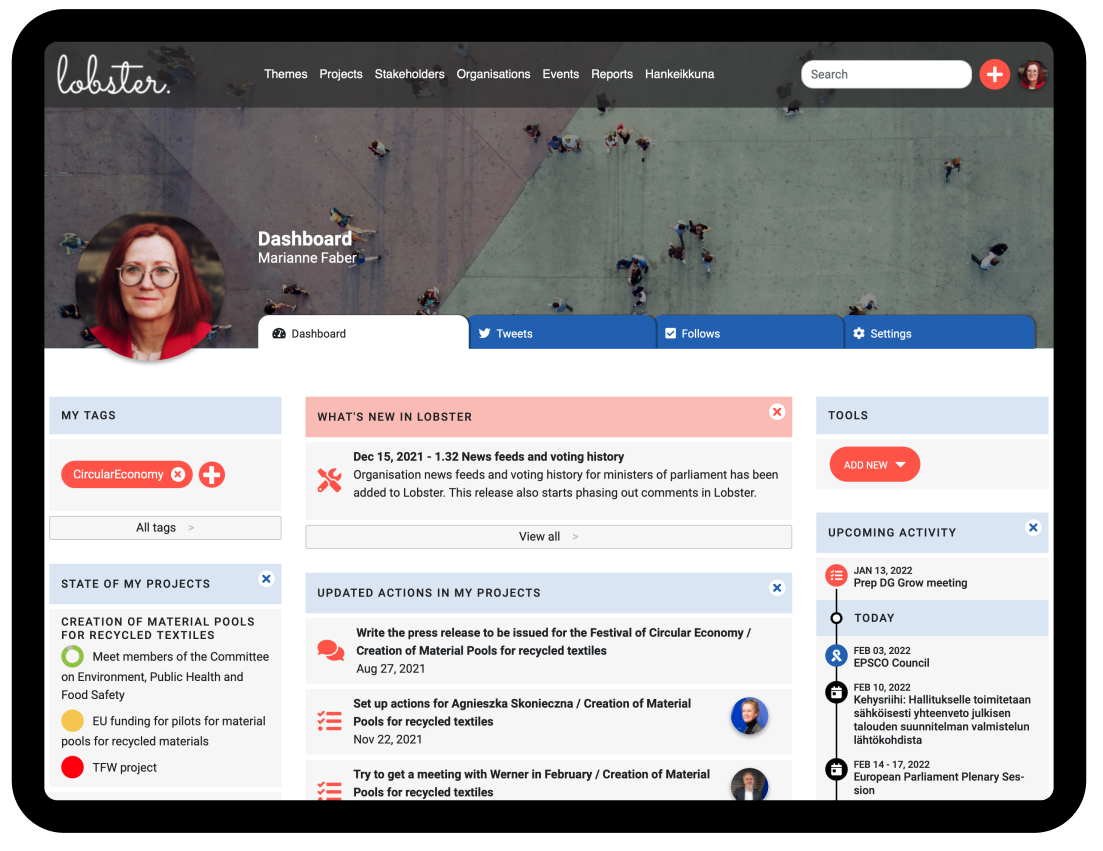Click Marianne Faber's large profile photo
This screenshot has width=1103, height=851.
click(x=150, y=286)
